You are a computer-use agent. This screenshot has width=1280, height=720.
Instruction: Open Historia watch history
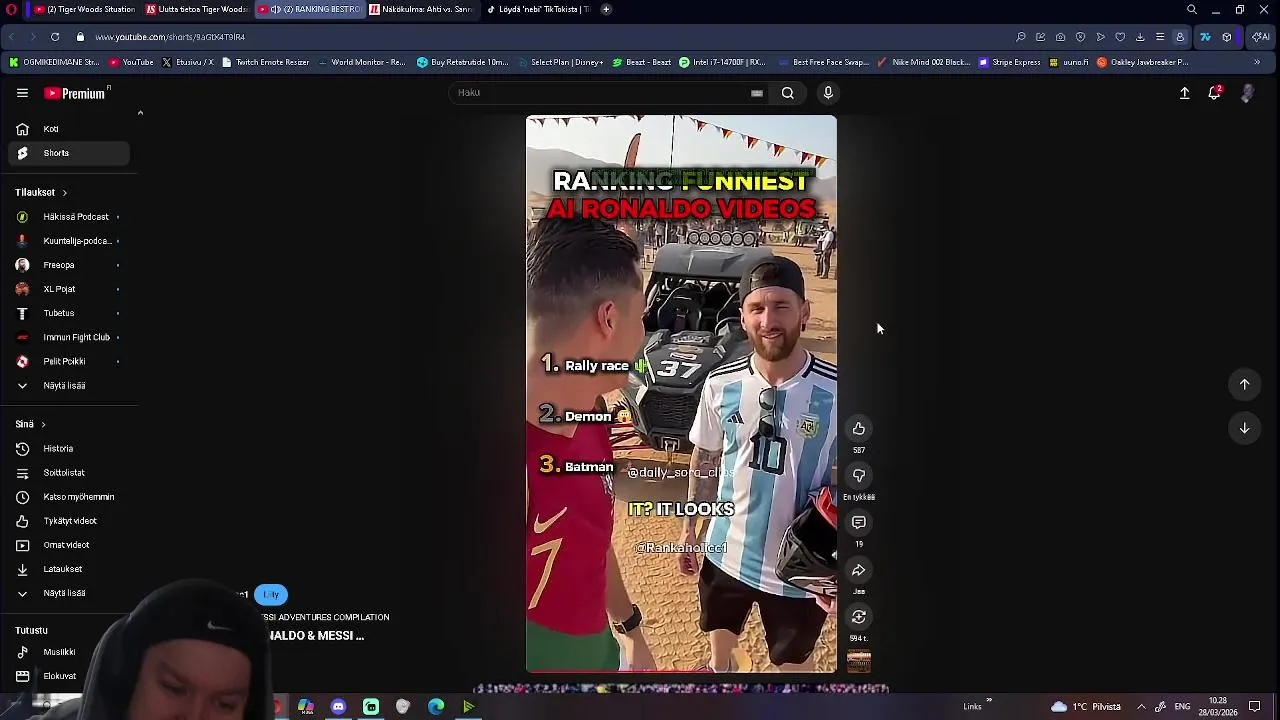click(70, 449)
